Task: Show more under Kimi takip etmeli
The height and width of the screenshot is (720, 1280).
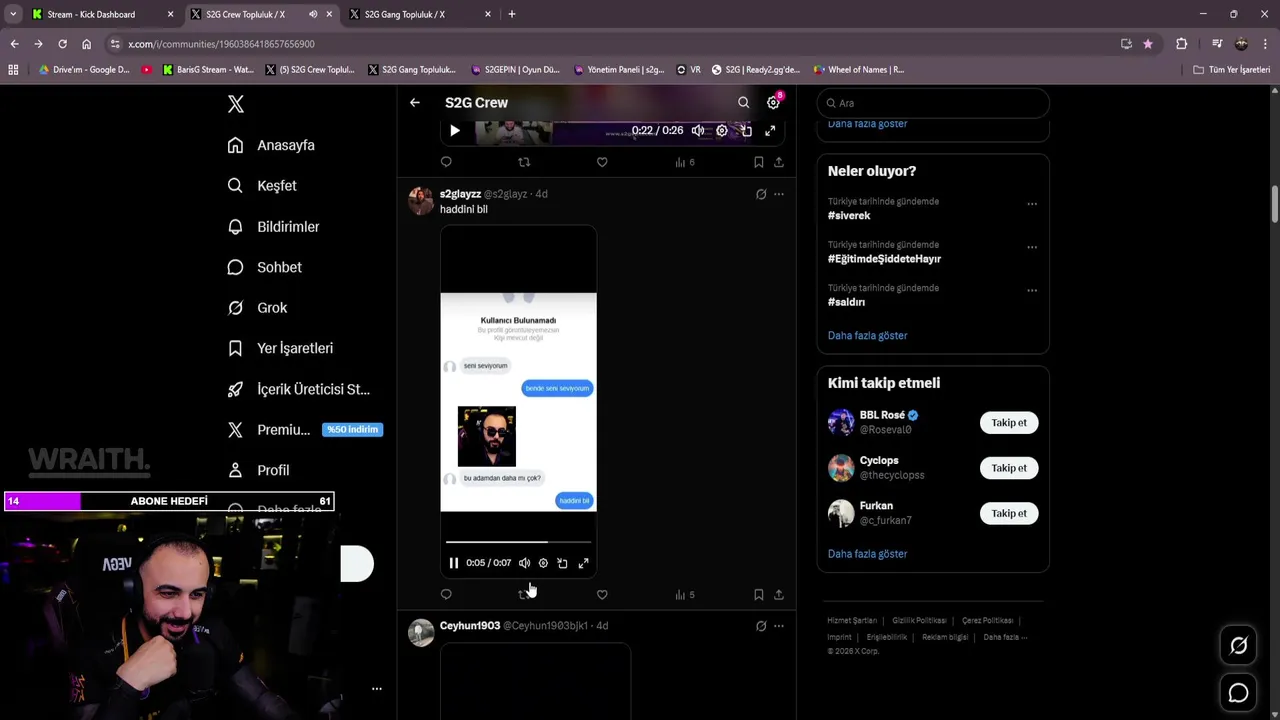Action: [867, 554]
